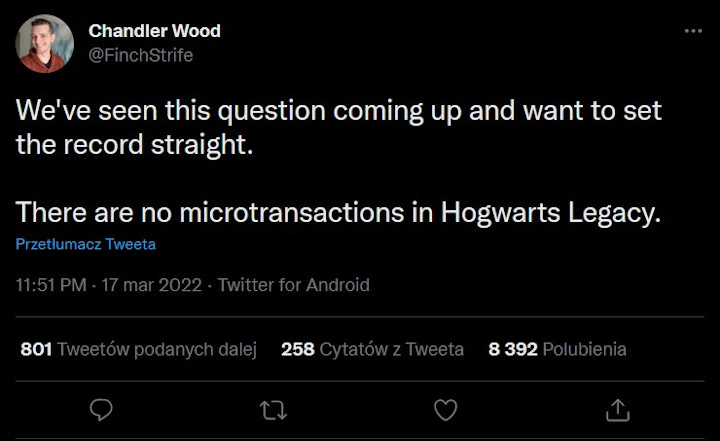The height and width of the screenshot is (441, 720).
Task: Open the more options ellipsis menu
Action: click(x=693, y=31)
